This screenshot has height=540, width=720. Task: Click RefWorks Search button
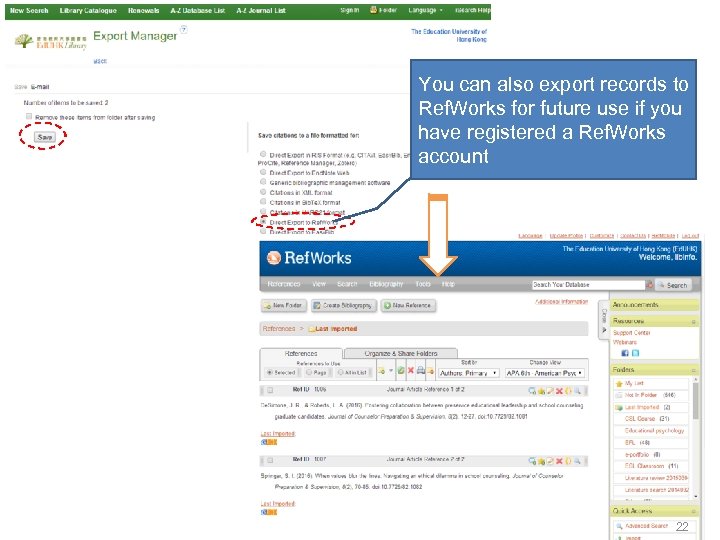[673, 285]
